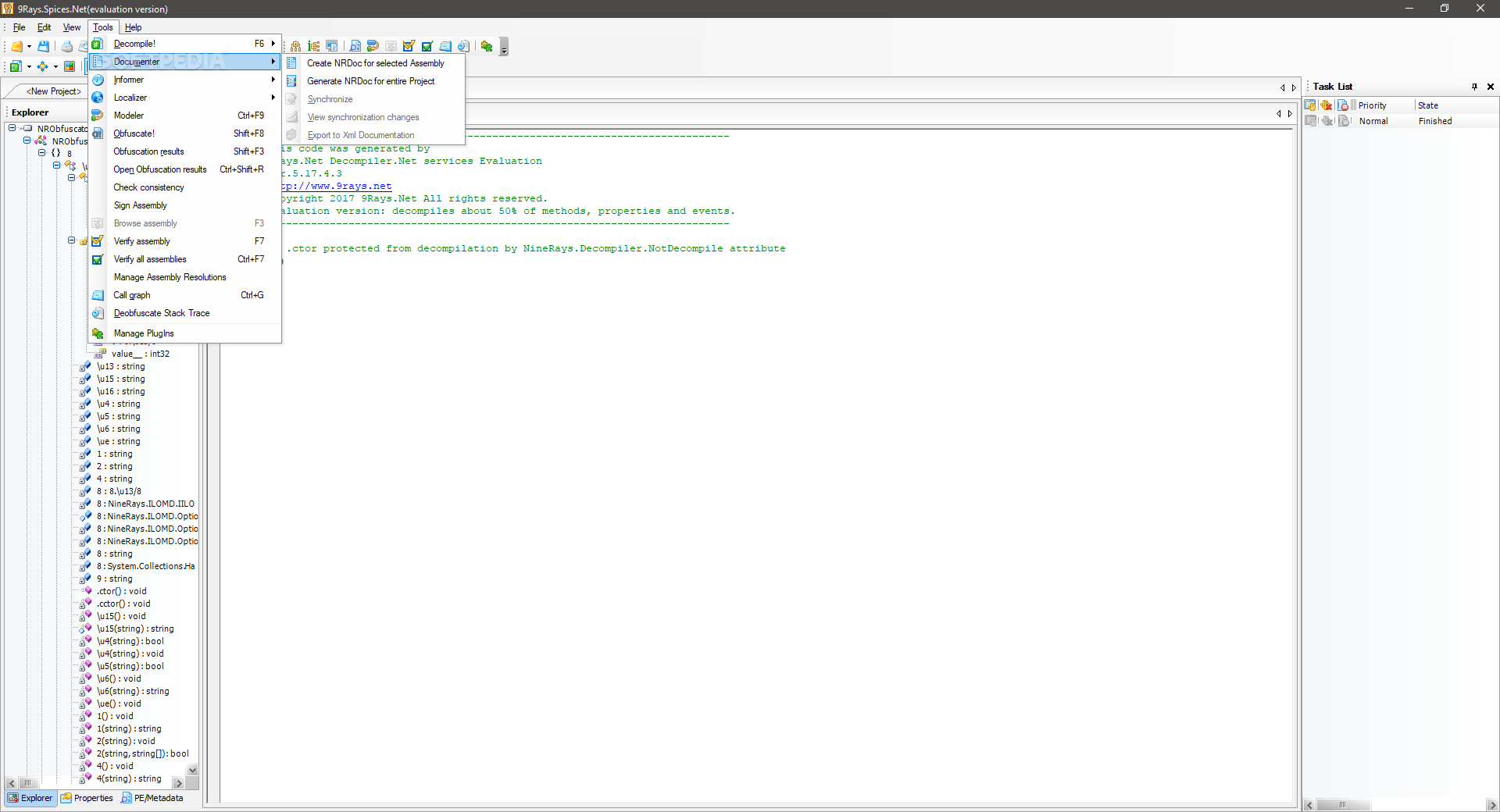Select Check consistency menu item

(184, 187)
